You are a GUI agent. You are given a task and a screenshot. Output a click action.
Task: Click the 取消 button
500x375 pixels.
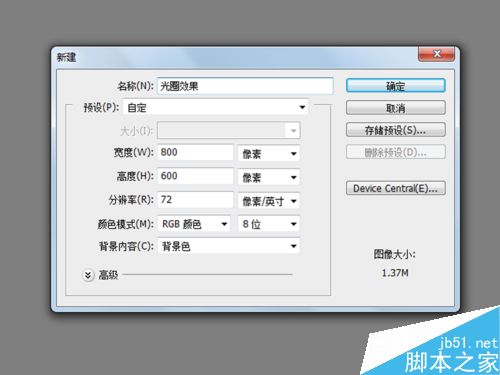[396, 108]
